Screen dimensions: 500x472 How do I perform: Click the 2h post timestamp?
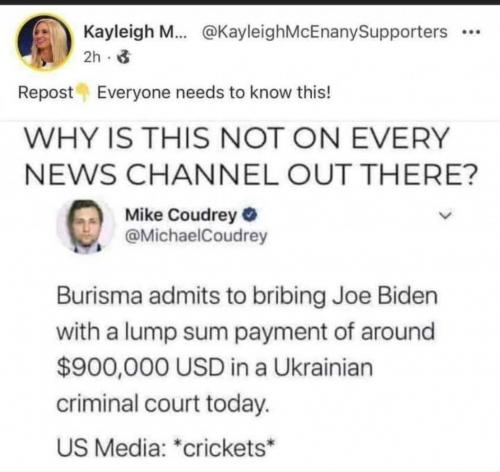click(x=92, y=57)
